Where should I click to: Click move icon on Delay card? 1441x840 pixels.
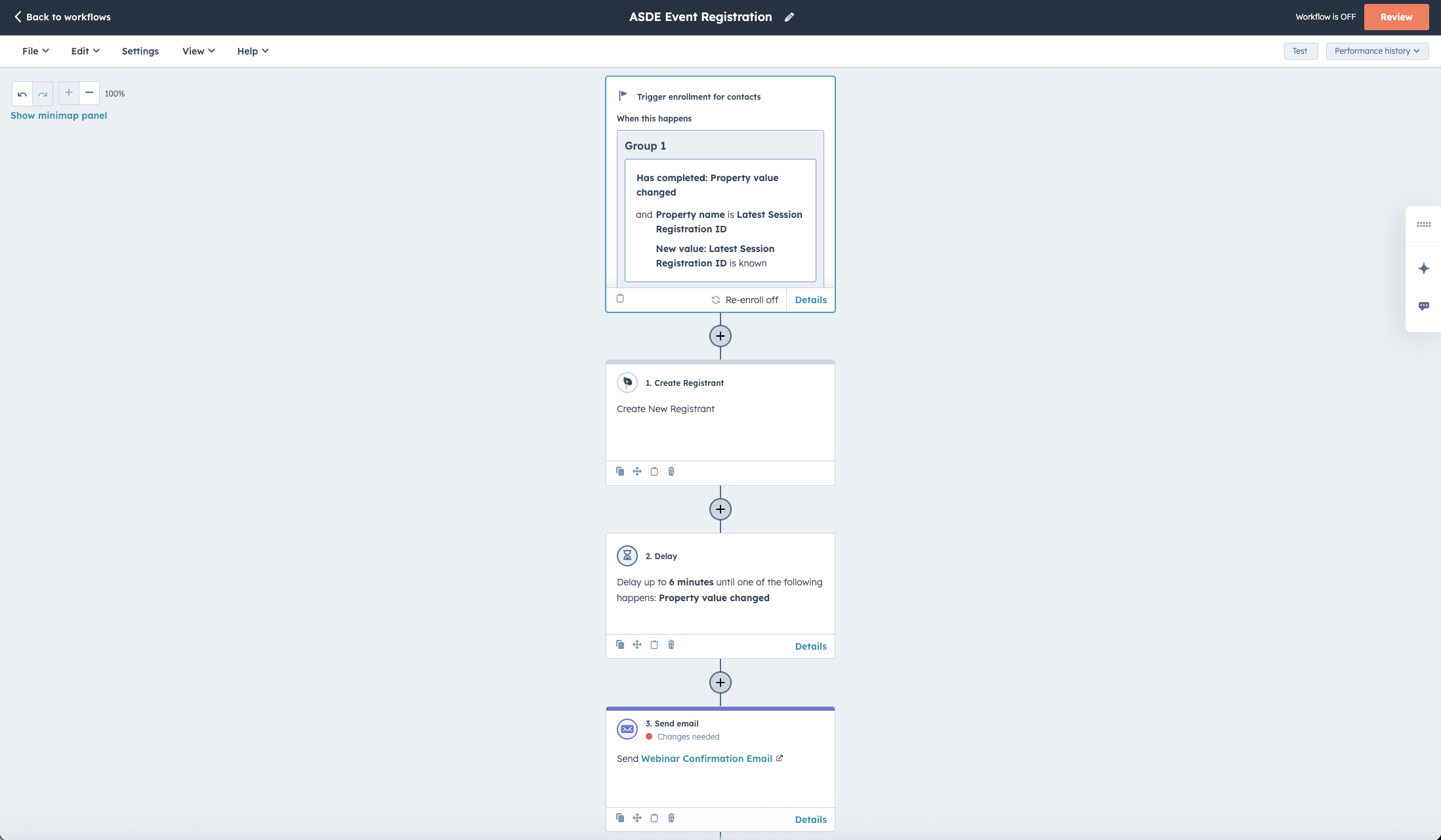coord(637,644)
